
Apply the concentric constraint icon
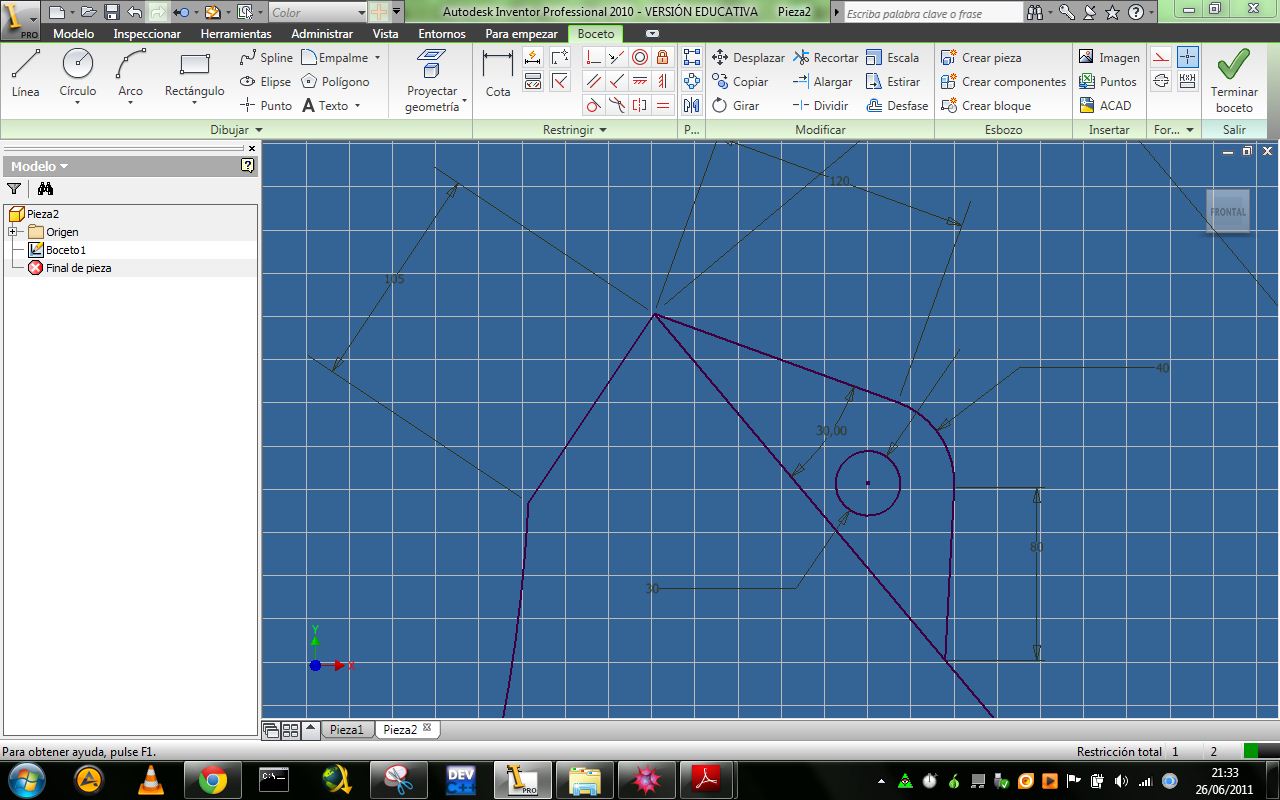[x=639, y=57]
